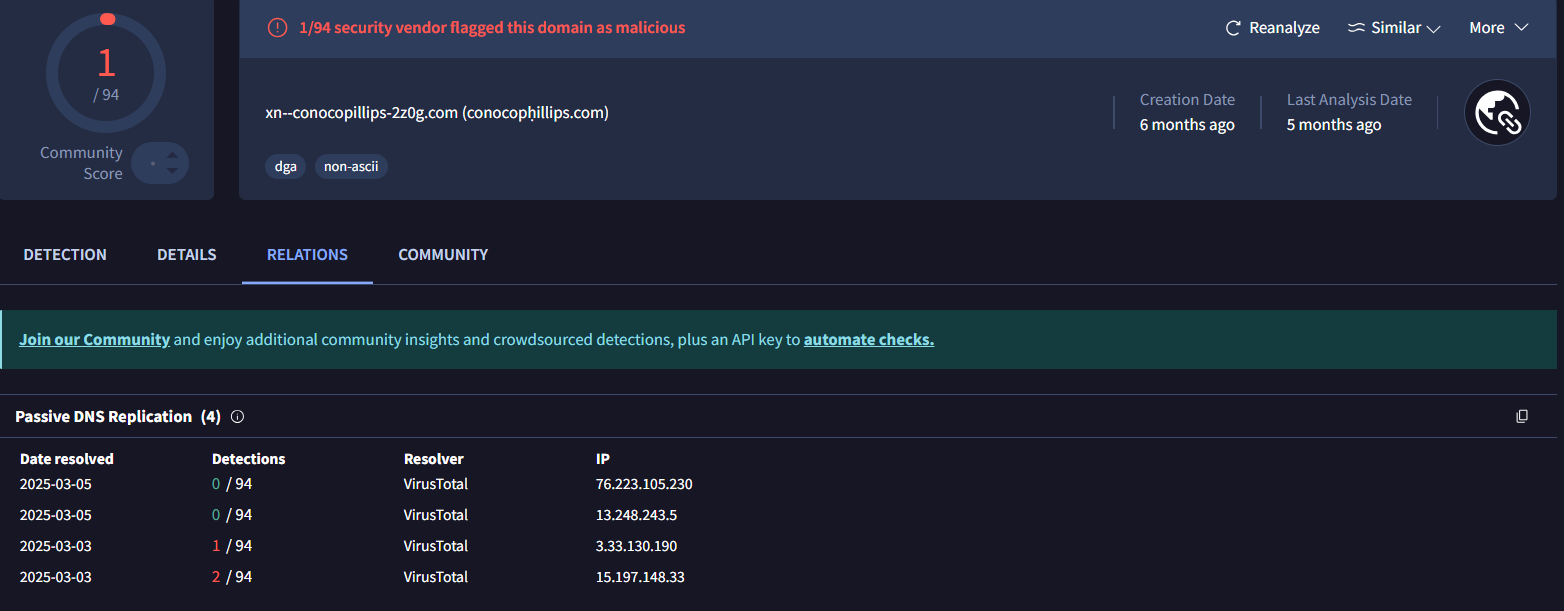The width and height of the screenshot is (1564, 611).
Task: Expand the More options menu
Action: click(x=1499, y=28)
